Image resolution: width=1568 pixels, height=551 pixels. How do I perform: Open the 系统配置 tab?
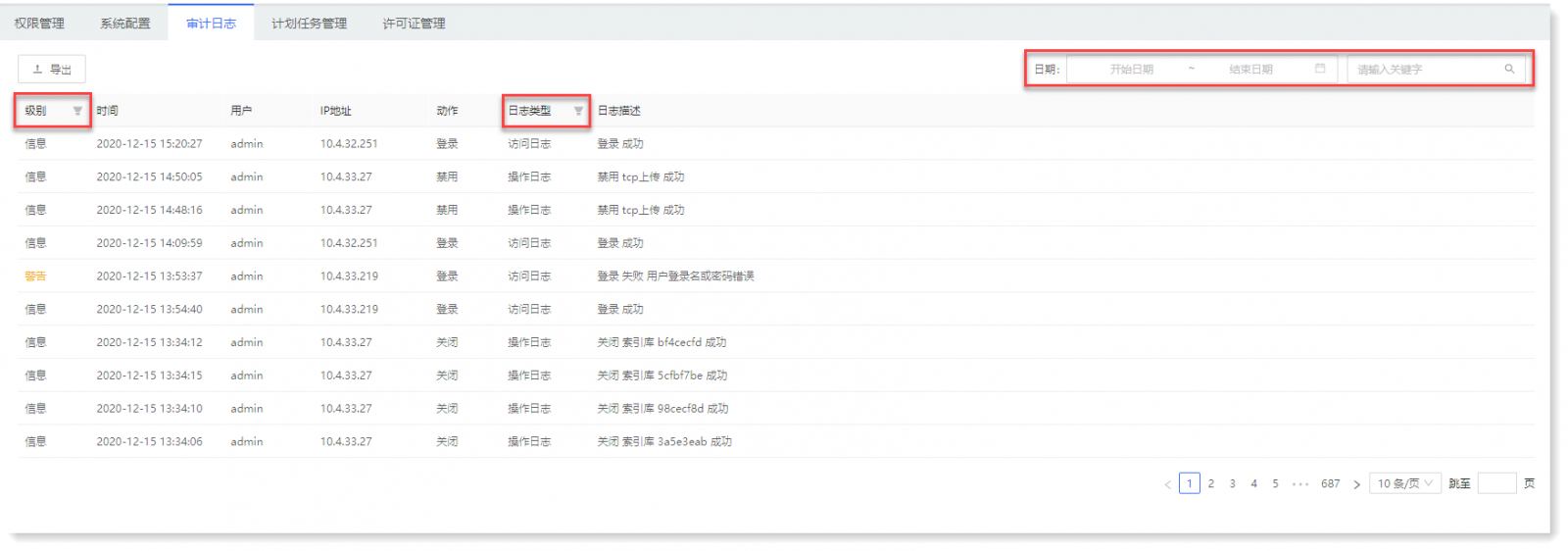(x=125, y=24)
